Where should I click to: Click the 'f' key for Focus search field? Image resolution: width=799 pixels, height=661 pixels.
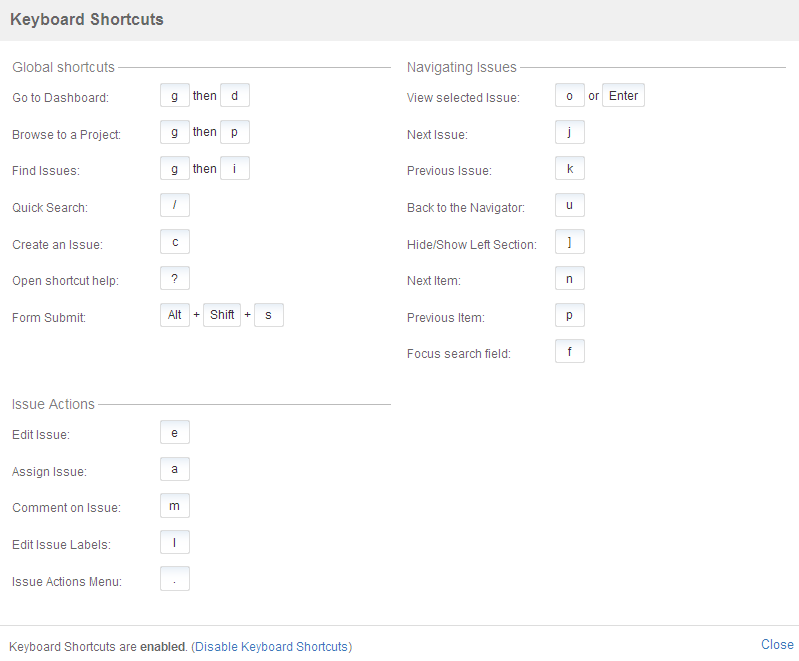point(570,351)
